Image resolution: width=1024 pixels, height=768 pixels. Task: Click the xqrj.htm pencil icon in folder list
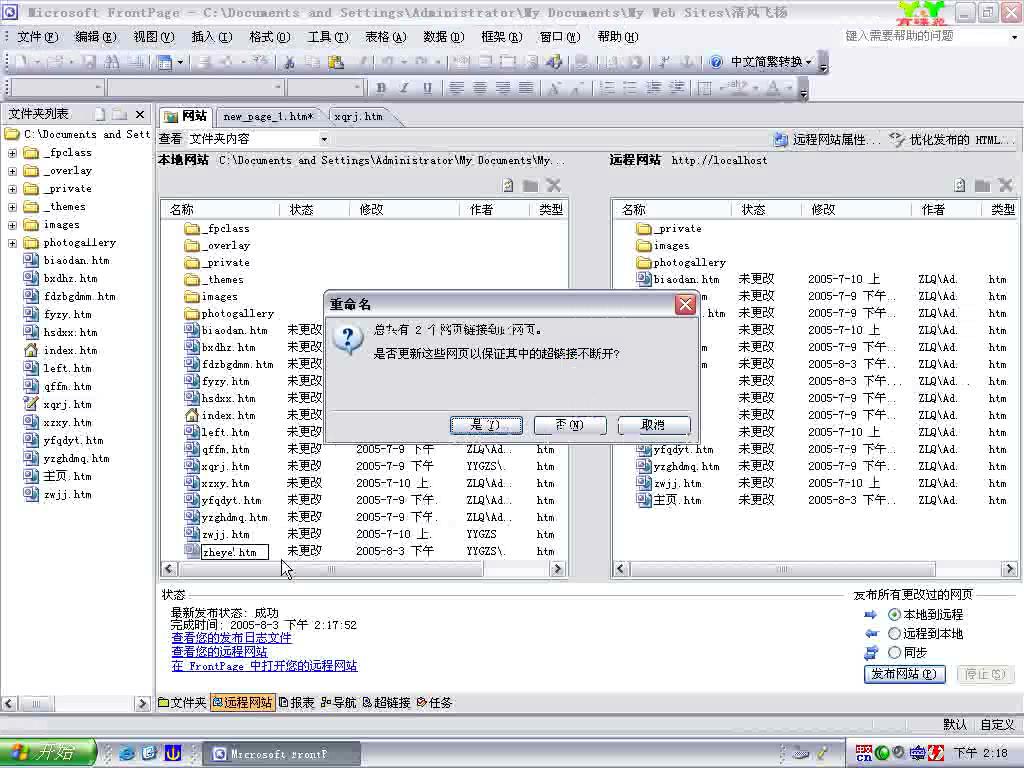[x=31, y=404]
